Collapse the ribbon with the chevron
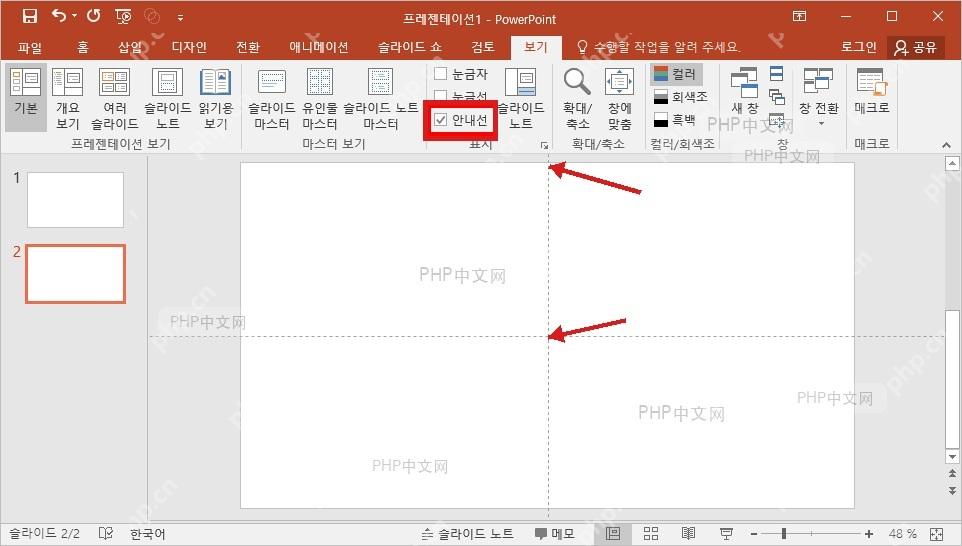The image size is (962, 546). 946,145
